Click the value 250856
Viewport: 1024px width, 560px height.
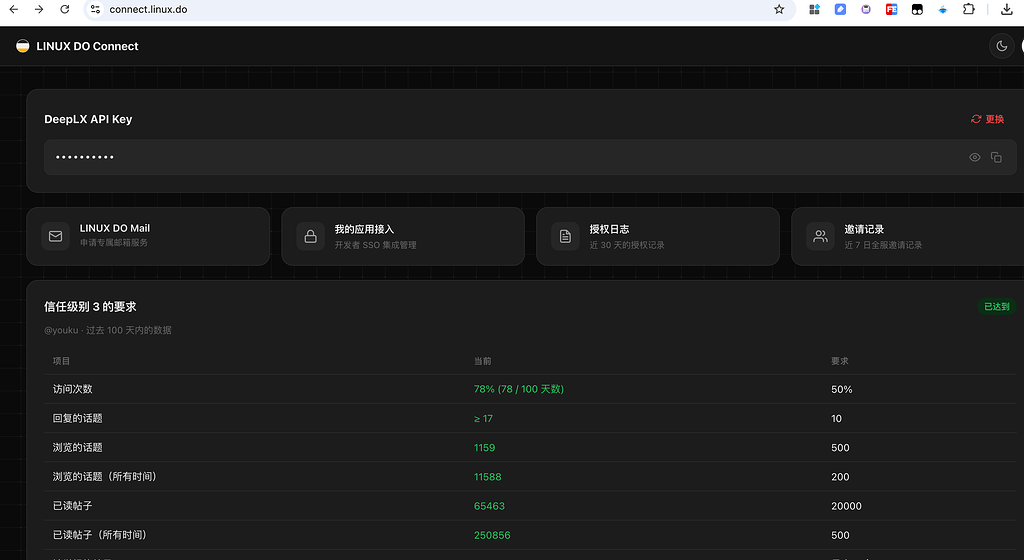492,535
